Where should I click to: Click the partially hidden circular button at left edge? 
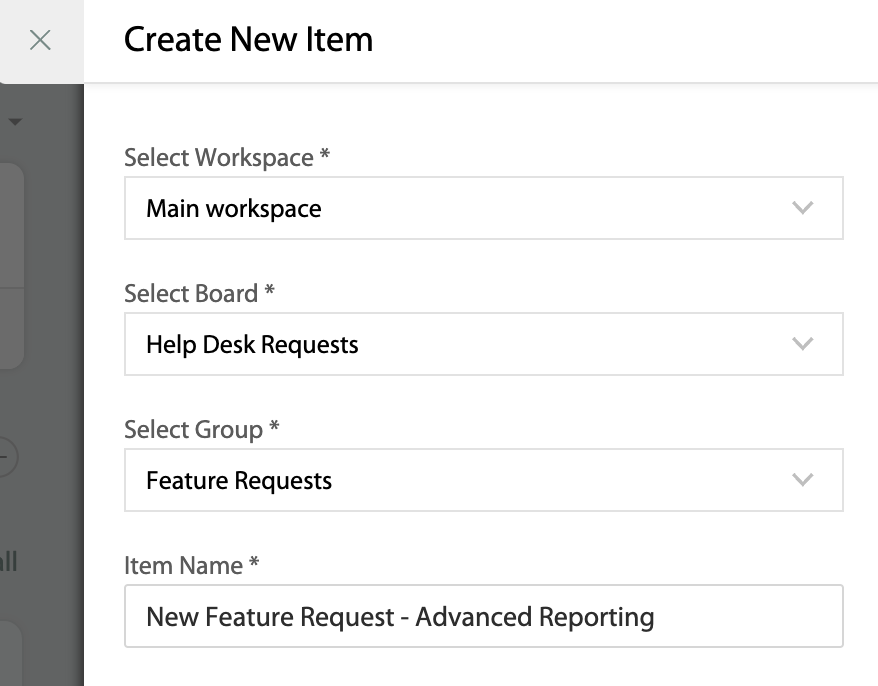[x=6, y=458]
